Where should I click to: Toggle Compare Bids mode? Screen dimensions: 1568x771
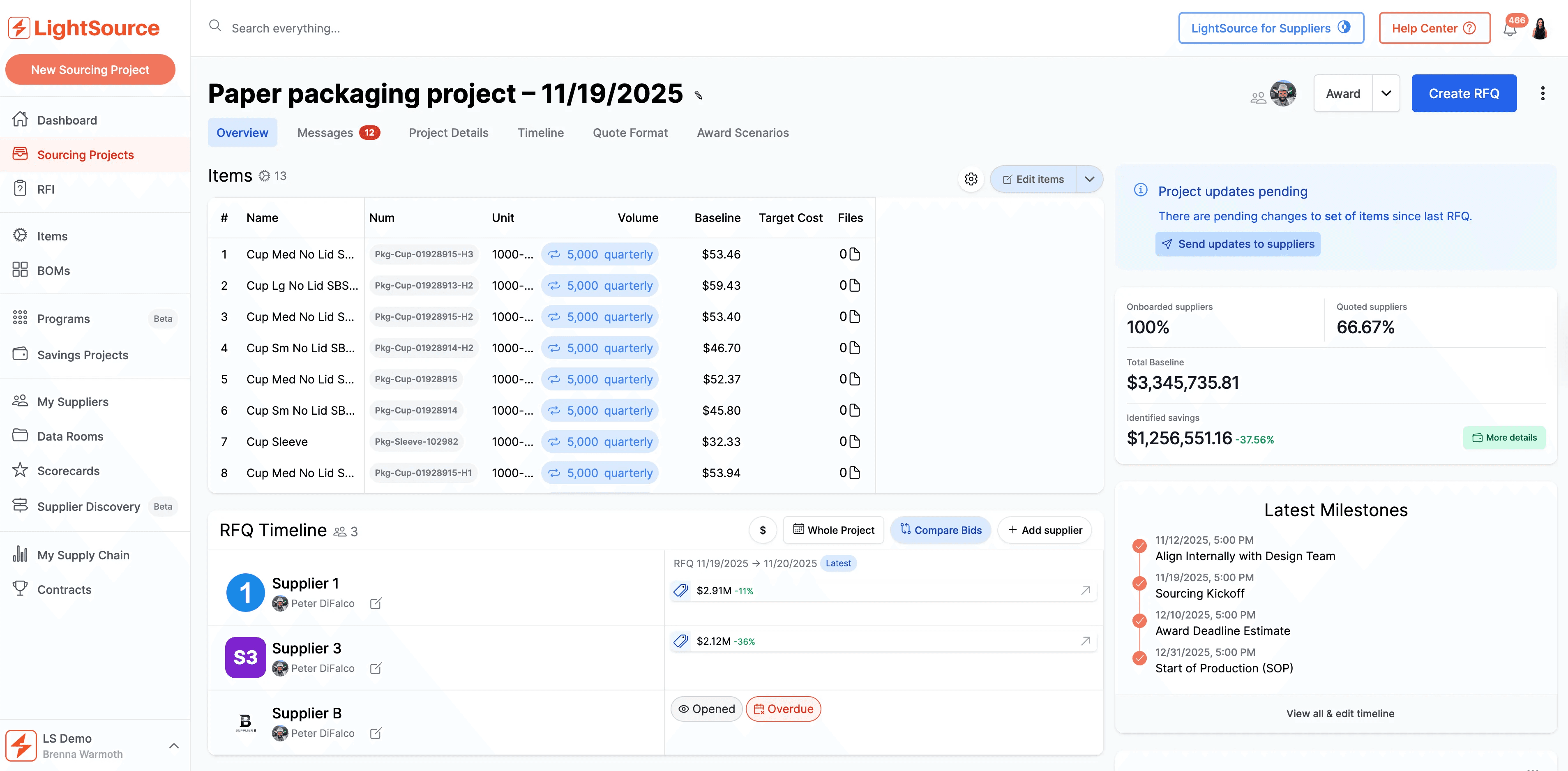point(941,530)
